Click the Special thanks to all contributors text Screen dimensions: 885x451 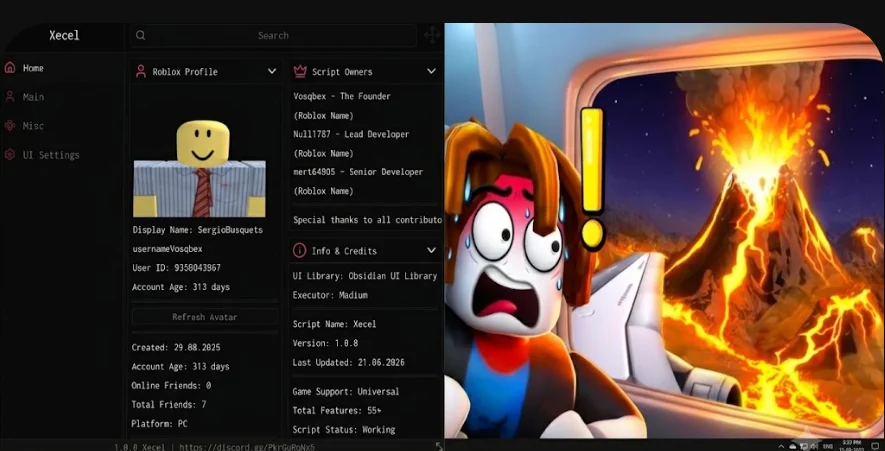(x=367, y=220)
